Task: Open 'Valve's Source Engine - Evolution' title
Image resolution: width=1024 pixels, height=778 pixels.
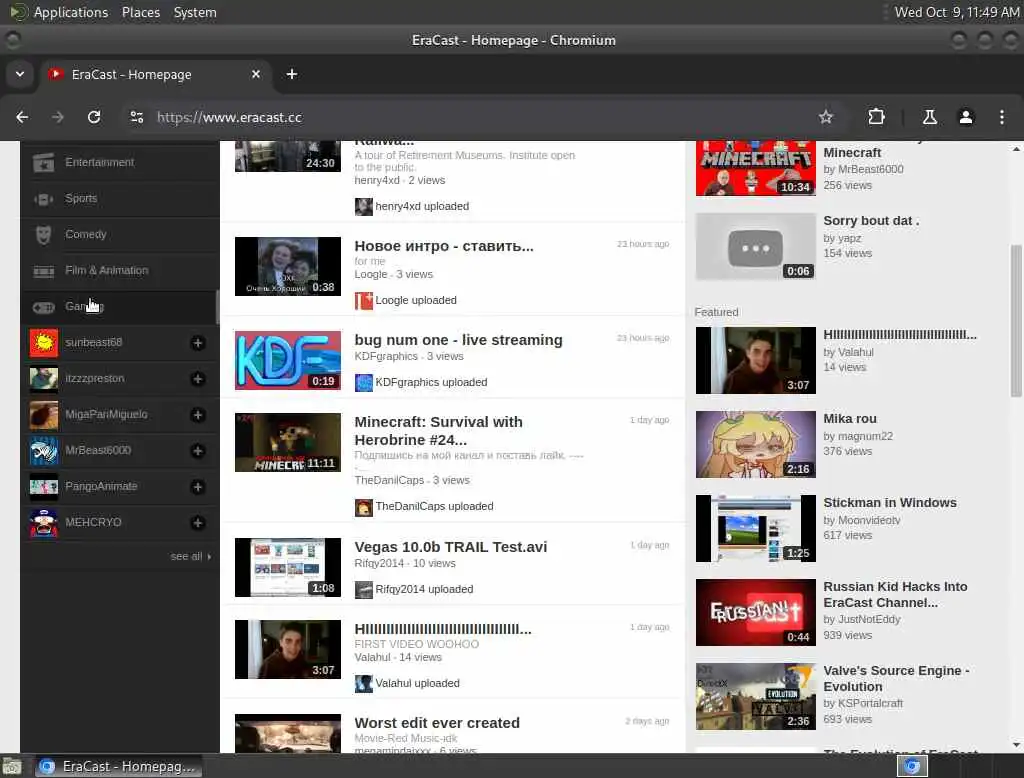Action: point(896,679)
